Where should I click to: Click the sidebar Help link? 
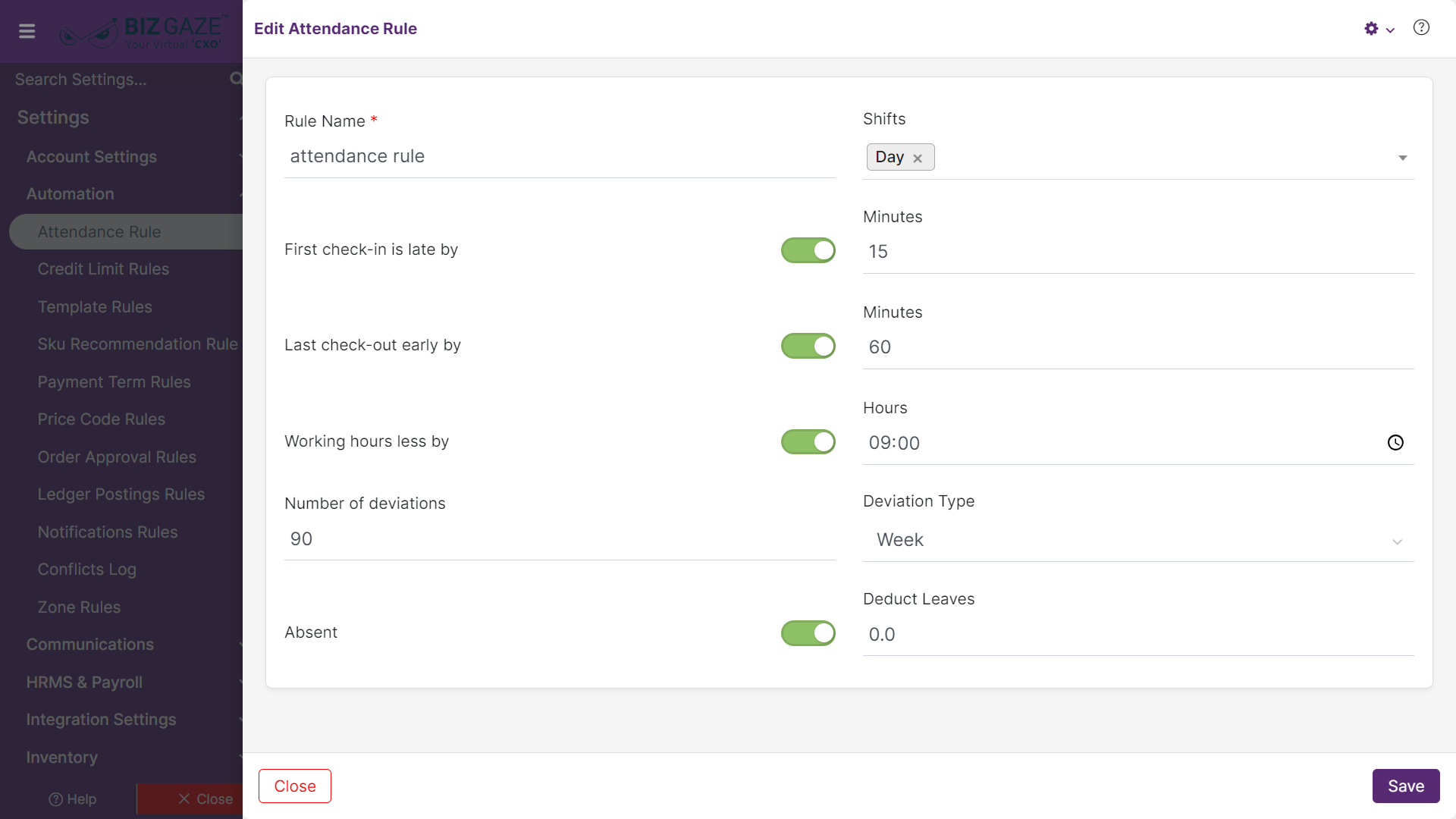click(x=73, y=799)
